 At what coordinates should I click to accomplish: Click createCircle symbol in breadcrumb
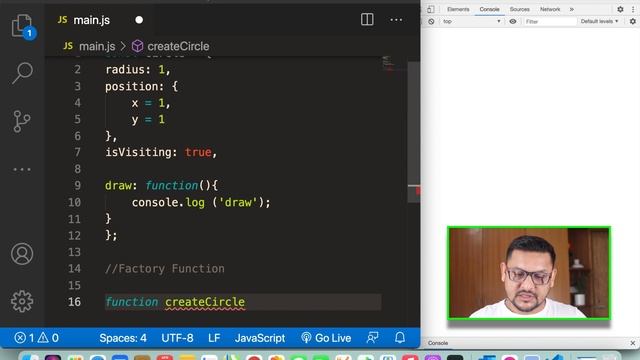178,46
